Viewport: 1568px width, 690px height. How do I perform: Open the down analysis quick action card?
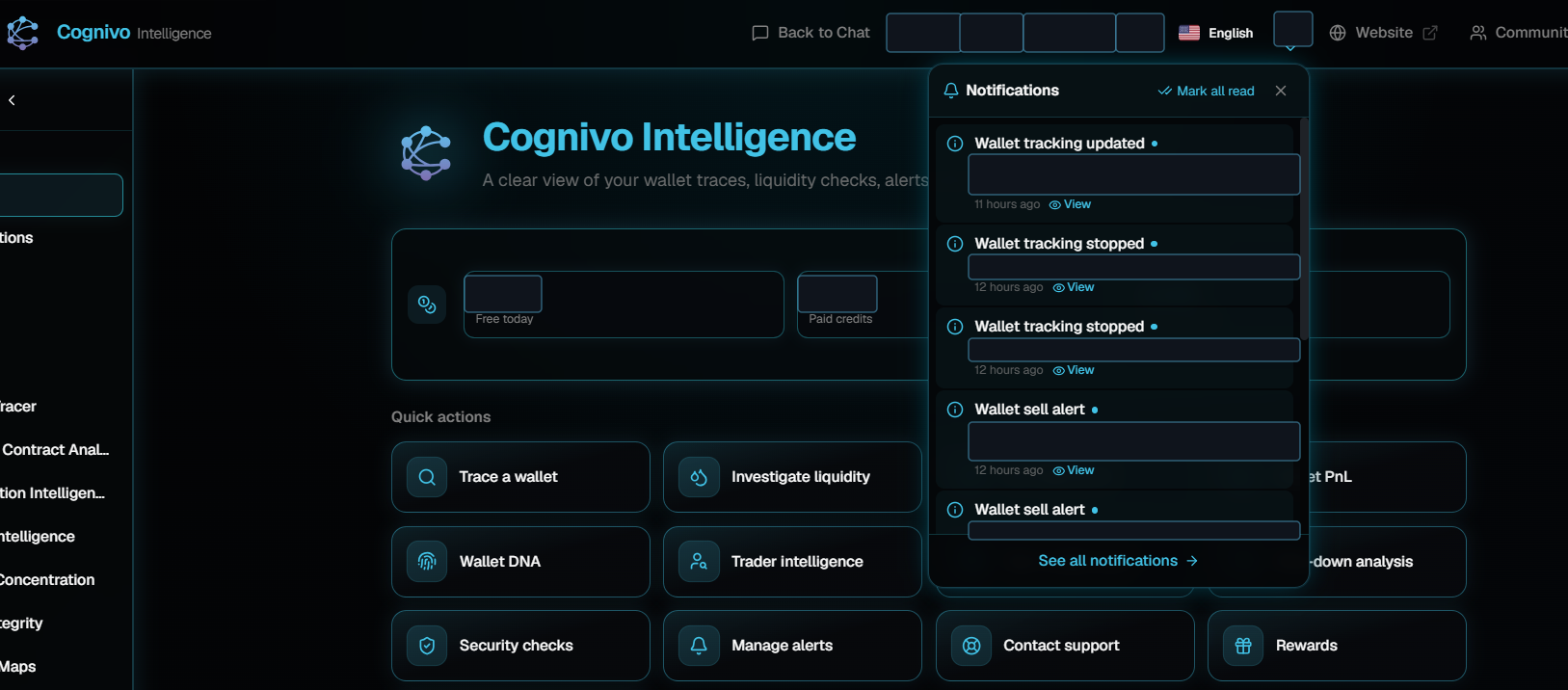point(1388,562)
